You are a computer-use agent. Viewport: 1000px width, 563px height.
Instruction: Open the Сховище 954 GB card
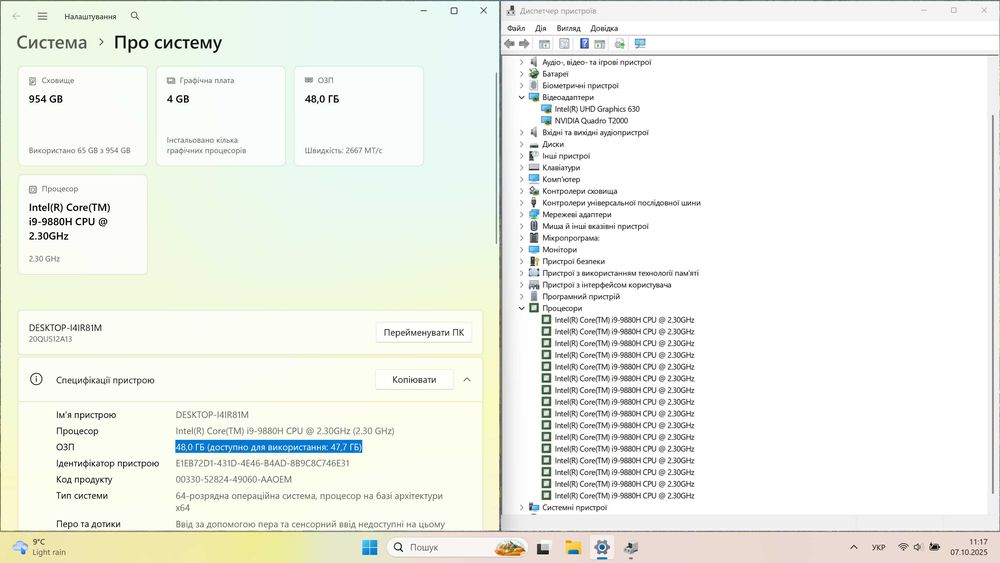83,116
